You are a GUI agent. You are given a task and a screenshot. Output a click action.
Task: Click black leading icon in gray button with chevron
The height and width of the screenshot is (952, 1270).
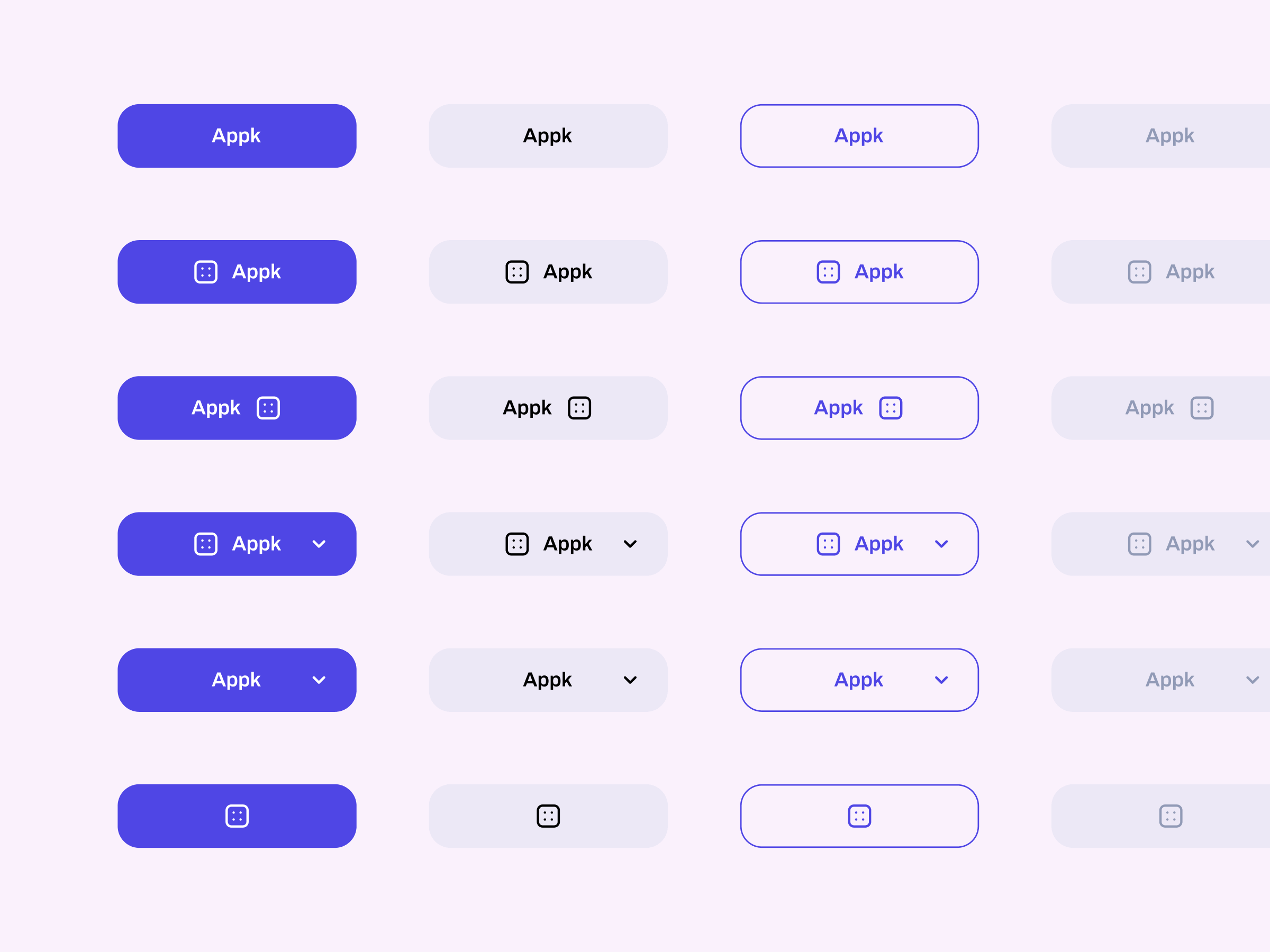tap(516, 544)
